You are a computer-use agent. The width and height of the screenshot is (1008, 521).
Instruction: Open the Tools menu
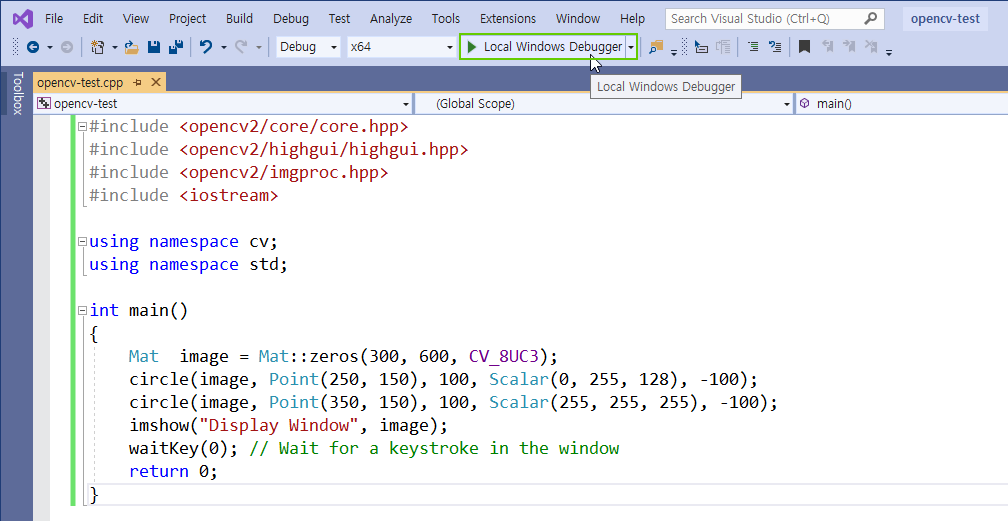pos(446,19)
